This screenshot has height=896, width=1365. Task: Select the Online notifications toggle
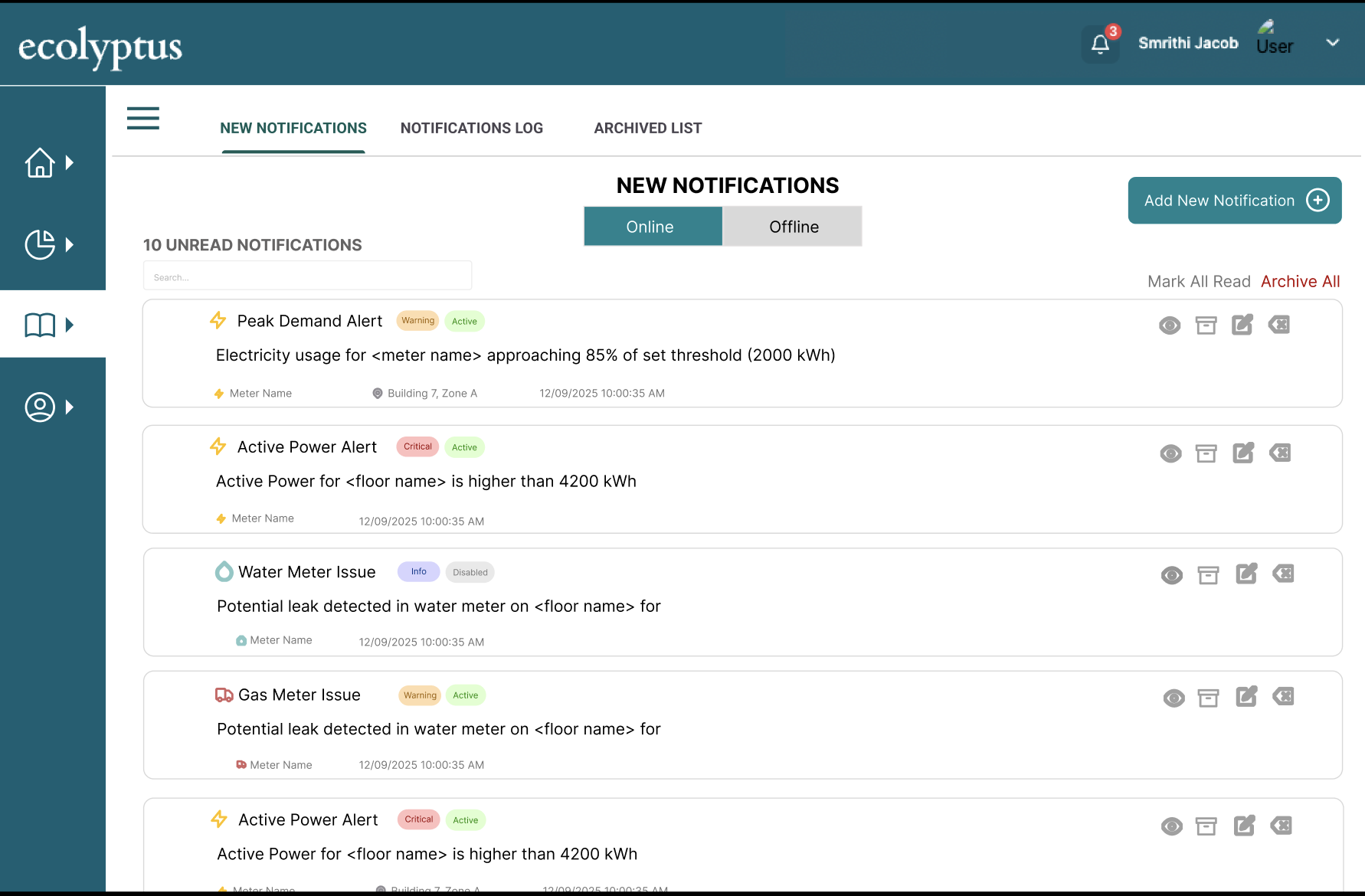point(650,226)
